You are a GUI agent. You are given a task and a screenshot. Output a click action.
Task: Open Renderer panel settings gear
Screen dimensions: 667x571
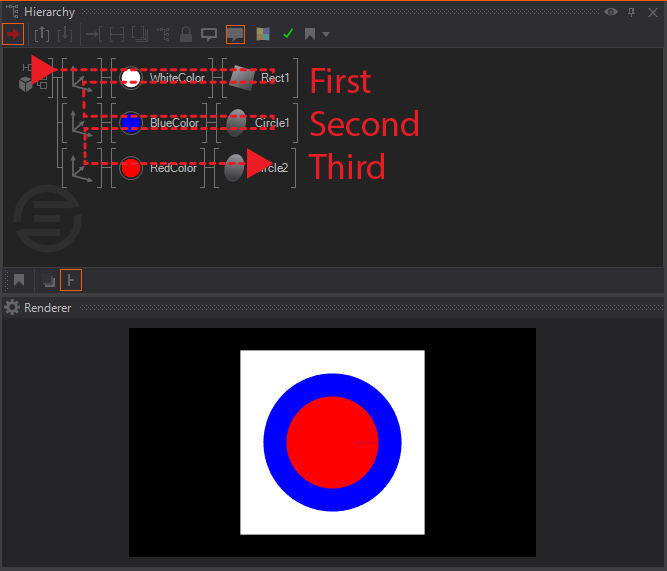(12, 307)
